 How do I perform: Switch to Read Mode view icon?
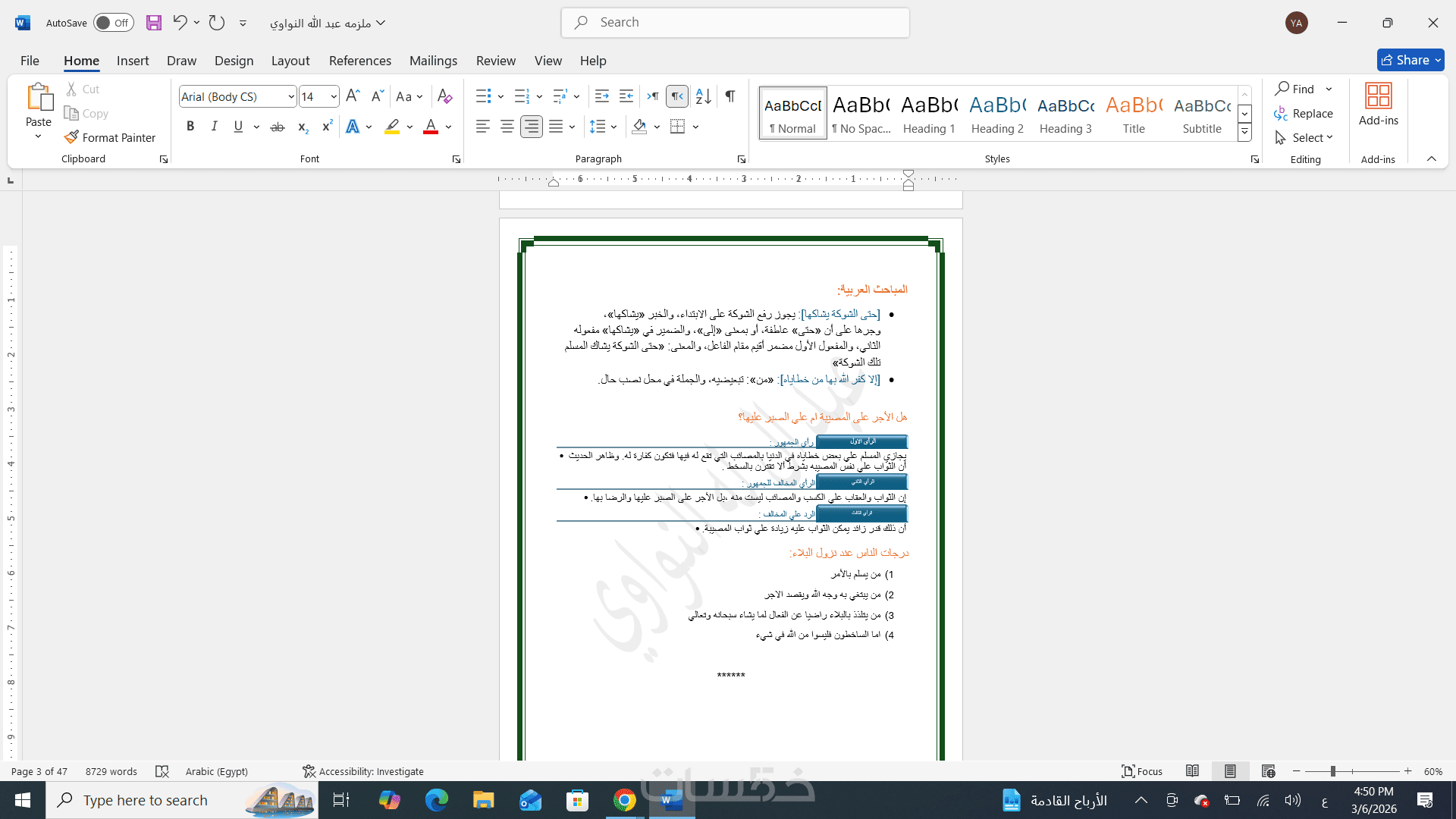[x=1192, y=771]
